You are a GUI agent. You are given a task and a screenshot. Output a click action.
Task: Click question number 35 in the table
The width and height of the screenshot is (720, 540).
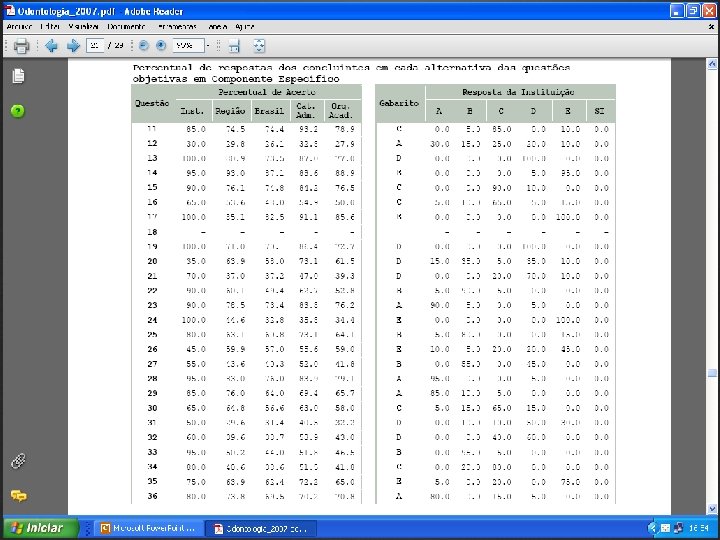(152, 481)
